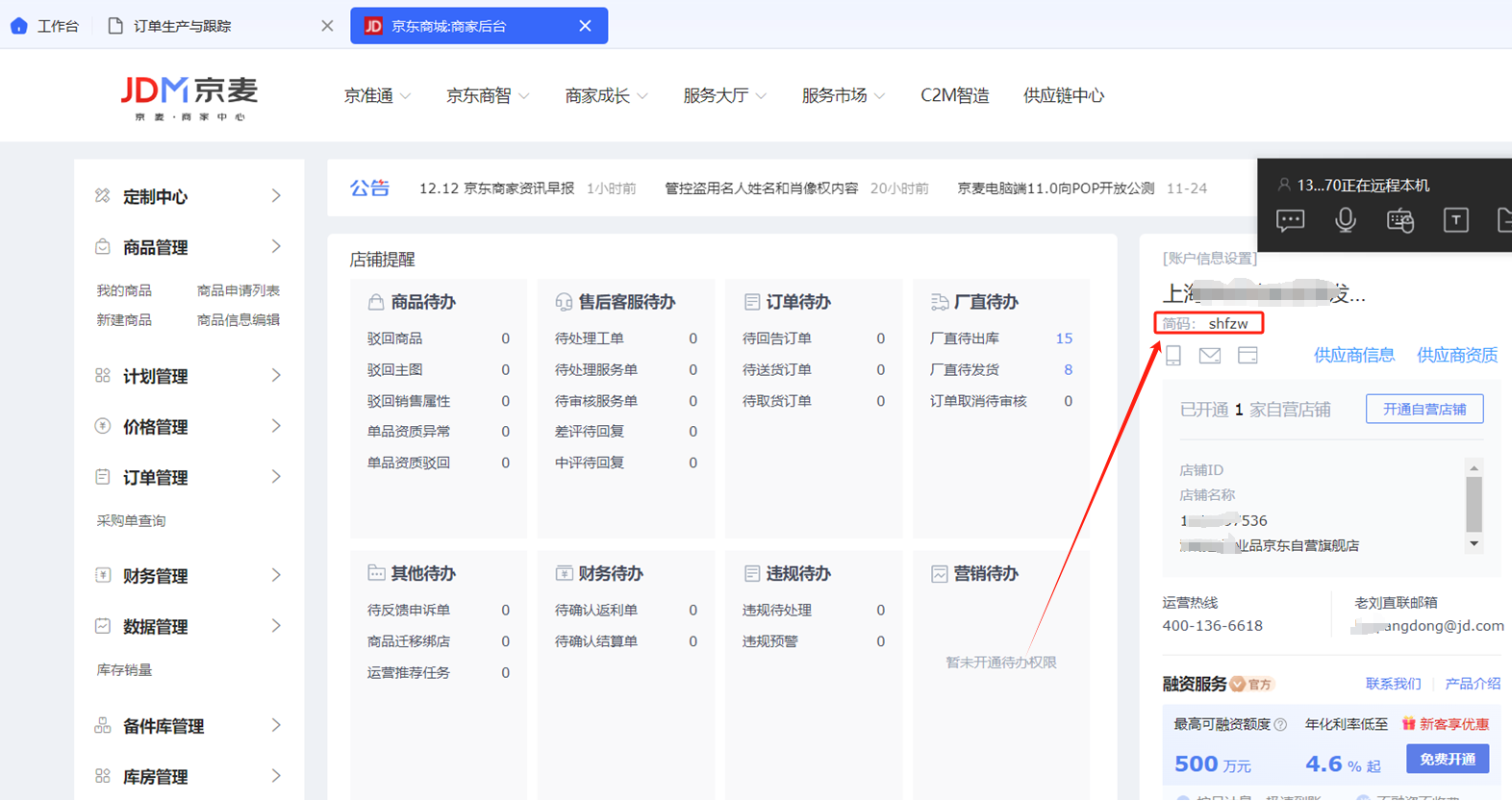Click the 厂直待办 truck icon
Viewport: 1512px width, 801px height.
(x=940, y=302)
